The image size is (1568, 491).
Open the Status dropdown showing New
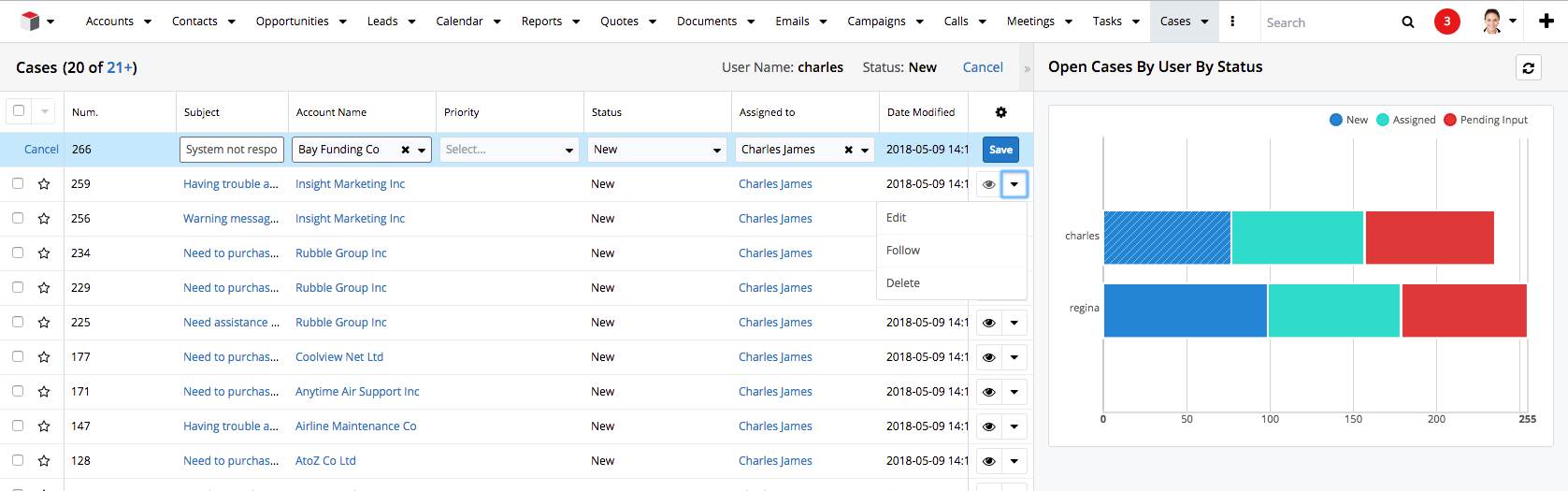click(657, 150)
